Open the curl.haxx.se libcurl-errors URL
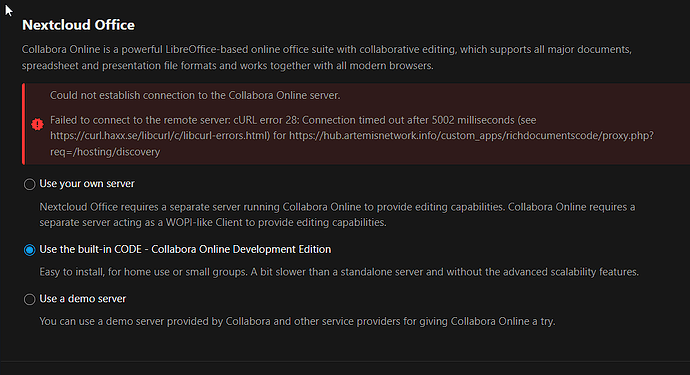The height and width of the screenshot is (375, 690). coord(160,136)
